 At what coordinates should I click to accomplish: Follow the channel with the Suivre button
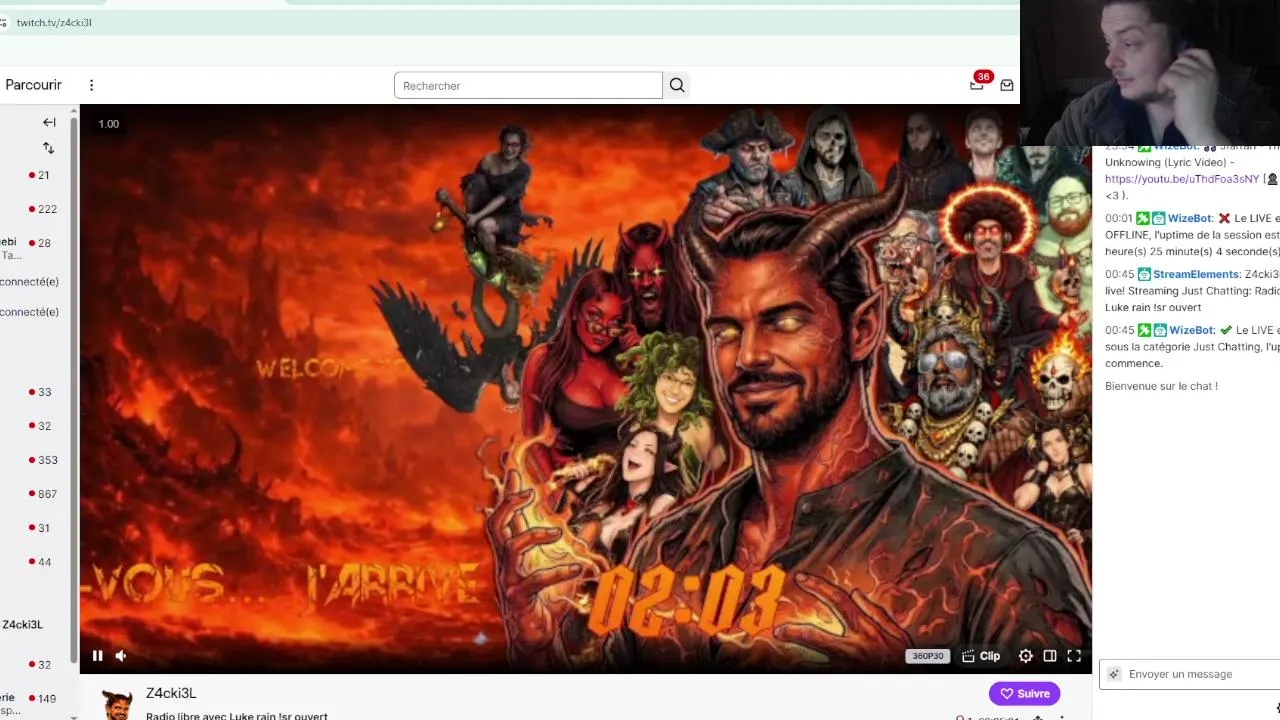point(1024,693)
